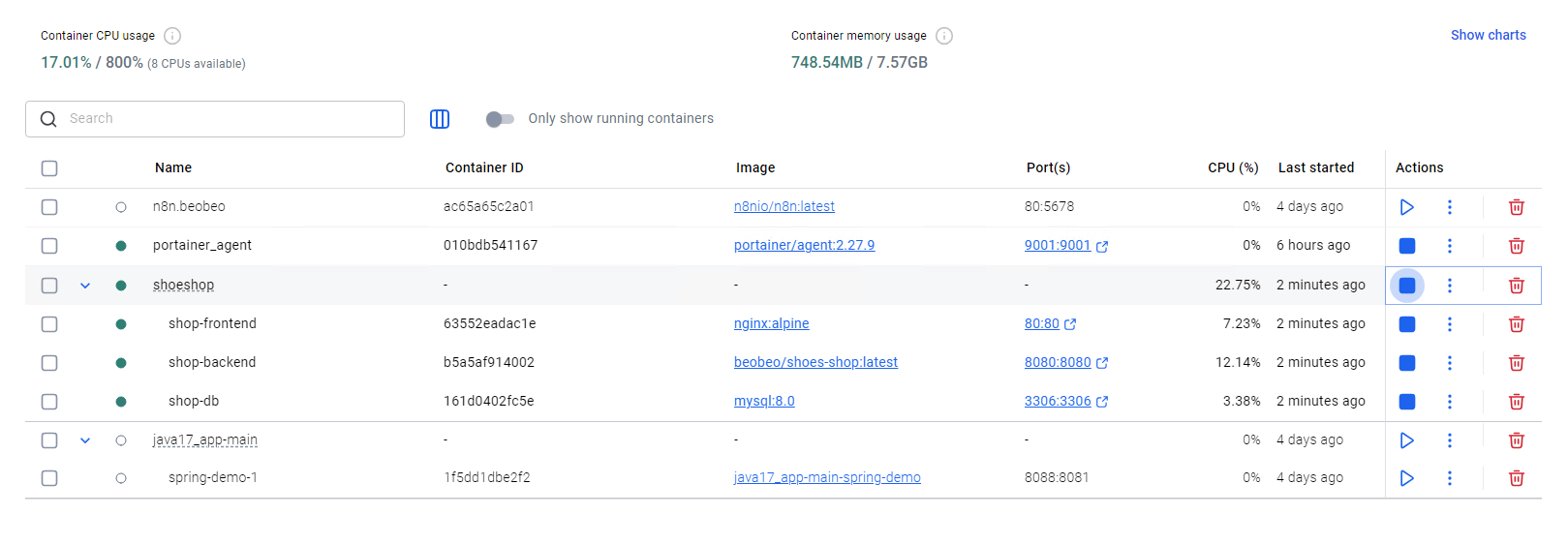This screenshot has height=545, width=1568.
Task: Delete the shop-frontend container
Action: 1516,324
